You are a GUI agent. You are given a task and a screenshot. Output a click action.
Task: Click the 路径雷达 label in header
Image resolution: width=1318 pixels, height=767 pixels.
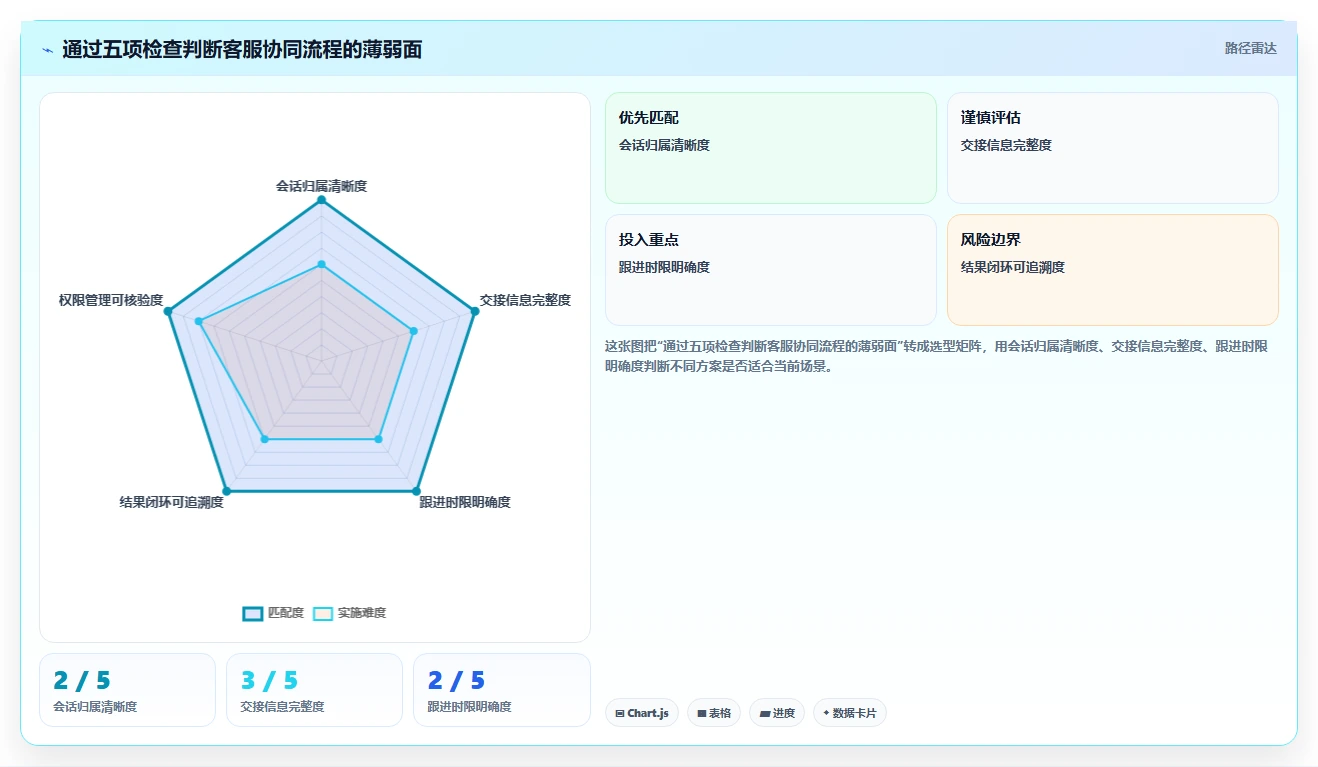pos(1251,48)
